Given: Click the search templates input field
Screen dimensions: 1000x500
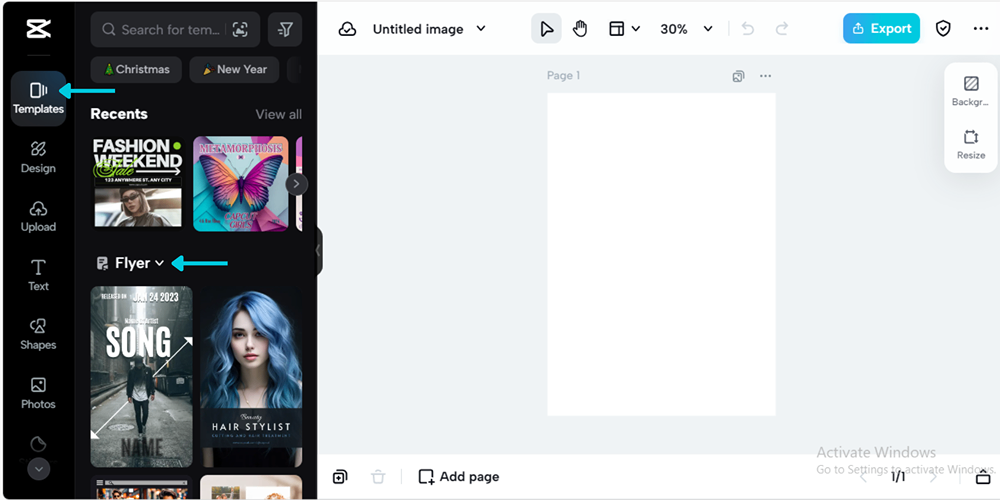Looking at the screenshot, I should (x=170, y=30).
